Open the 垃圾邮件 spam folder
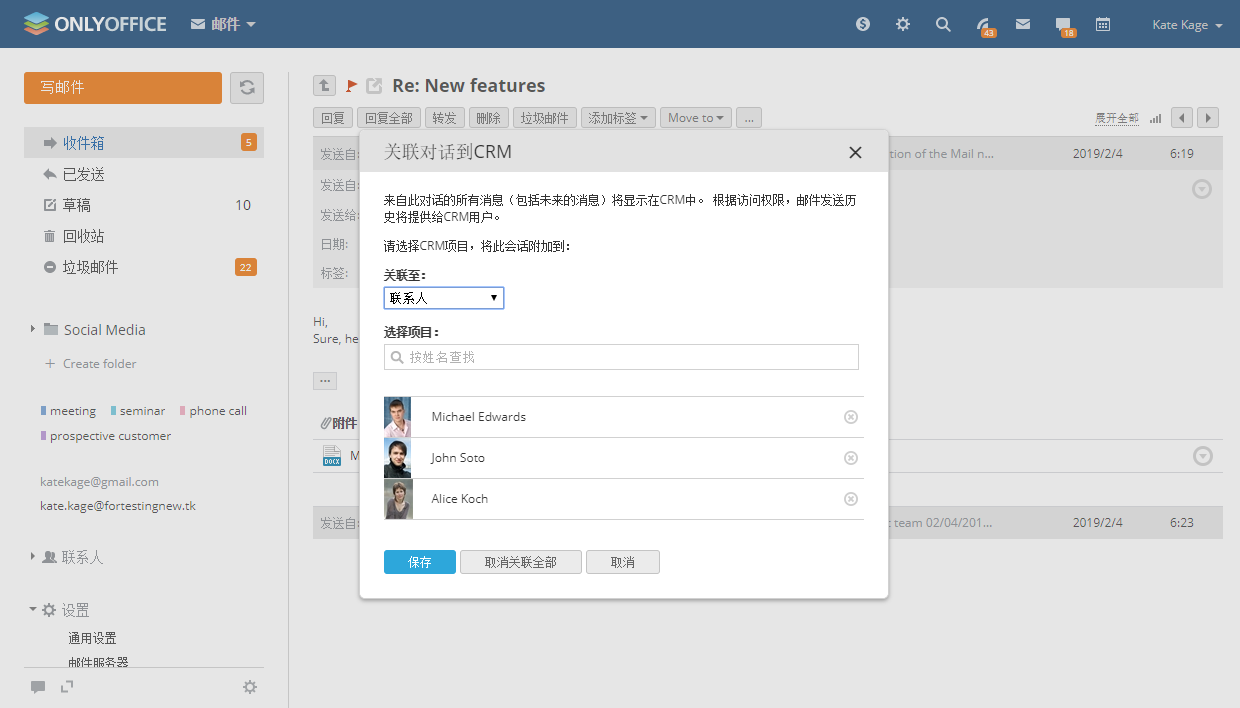 point(90,267)
